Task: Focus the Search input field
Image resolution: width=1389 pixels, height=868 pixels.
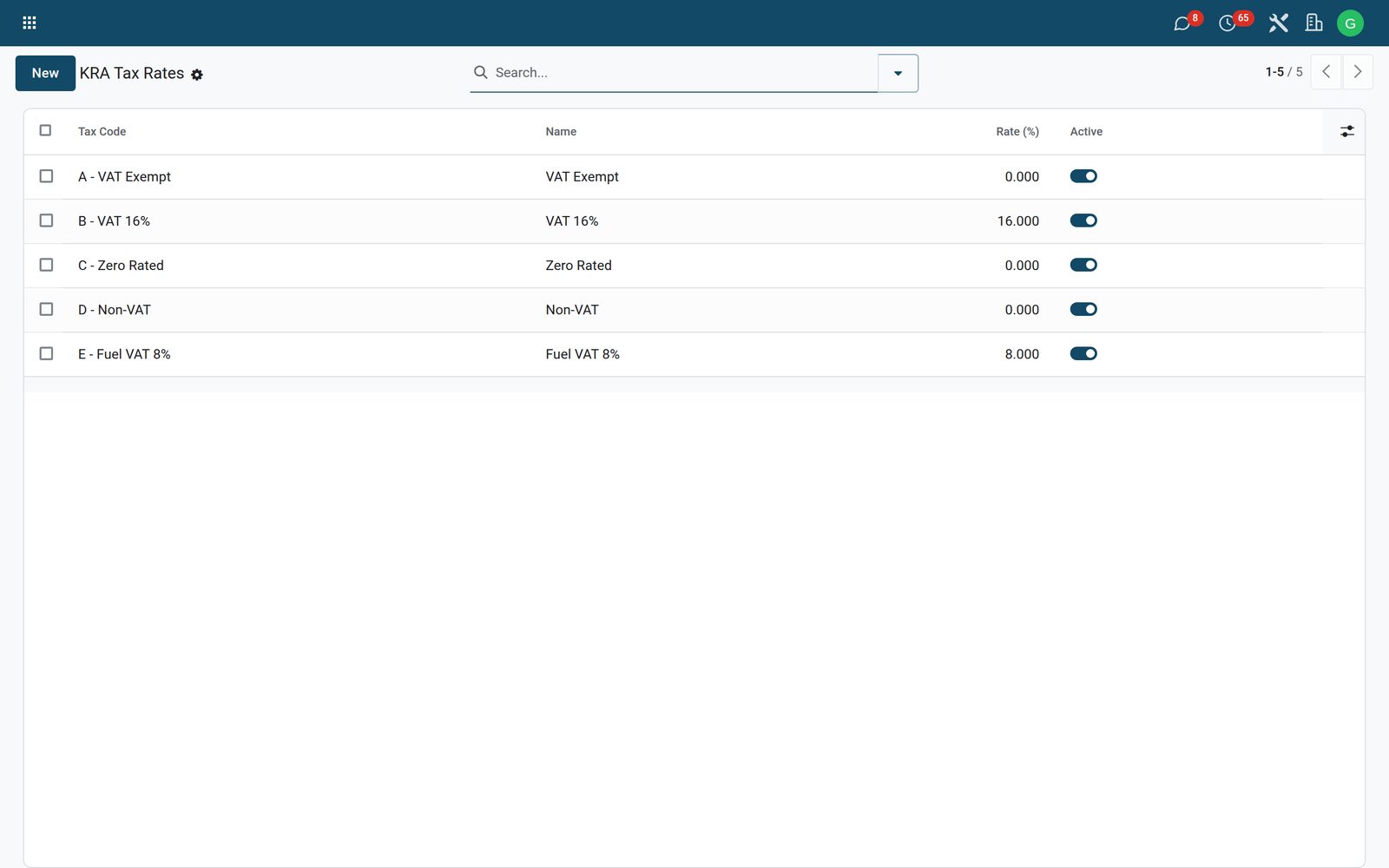Action: [x=684, y=73]
